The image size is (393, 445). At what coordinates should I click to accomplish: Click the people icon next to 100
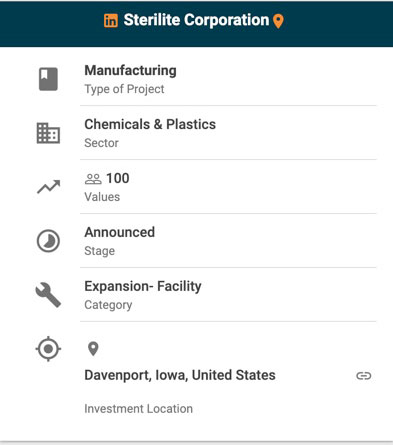93,179
